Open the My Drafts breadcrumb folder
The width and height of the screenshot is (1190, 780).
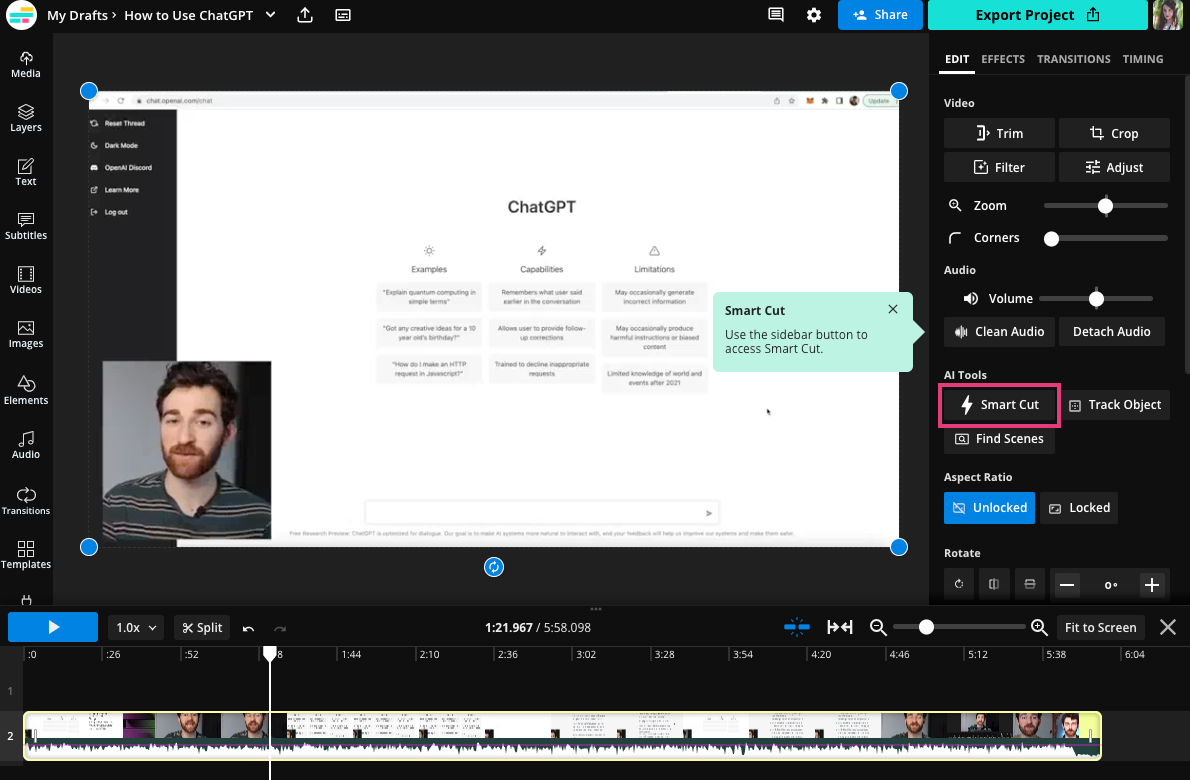(x=79, y=15)
